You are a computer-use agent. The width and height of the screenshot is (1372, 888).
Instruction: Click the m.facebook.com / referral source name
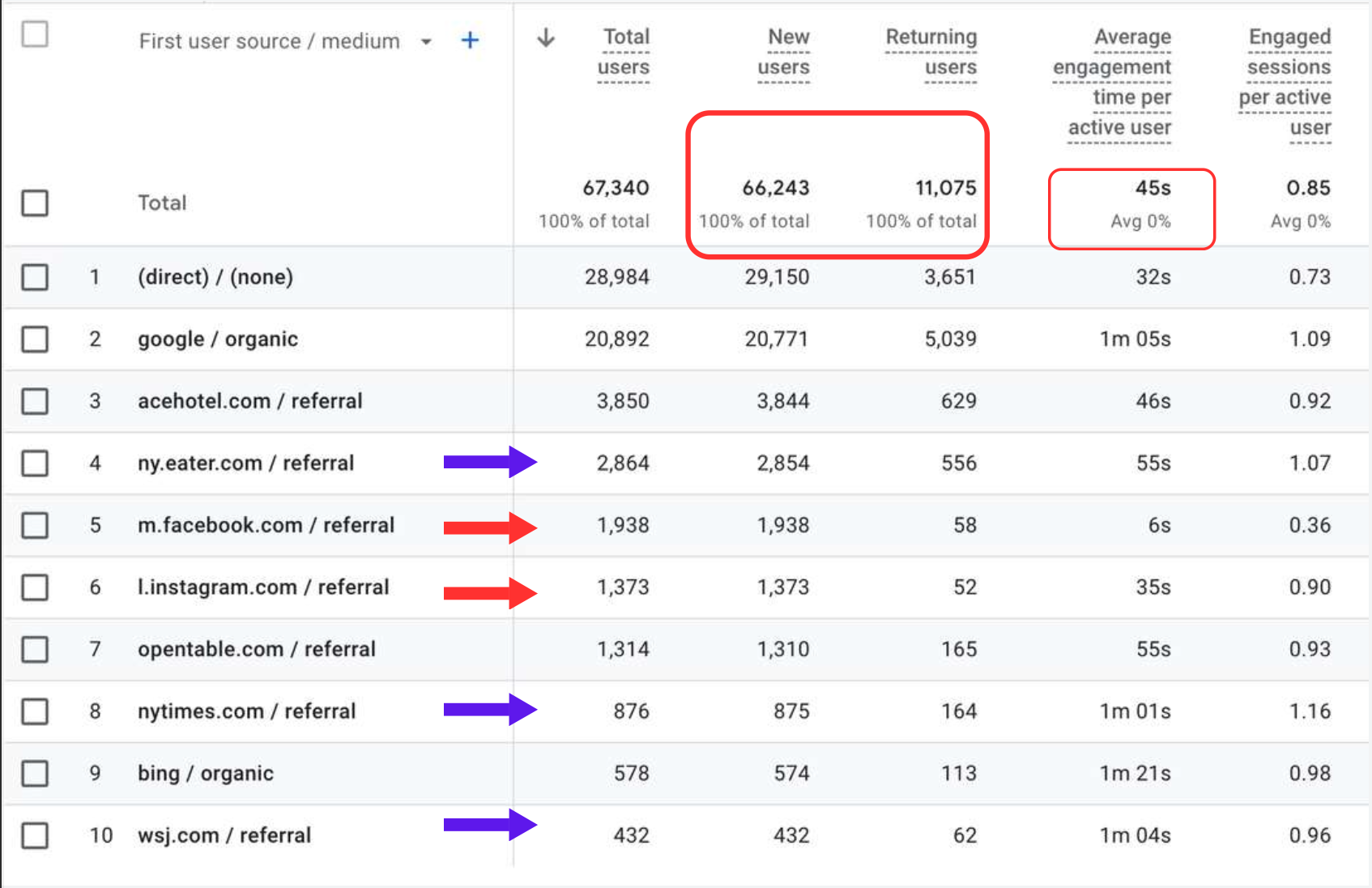[266, 525]
